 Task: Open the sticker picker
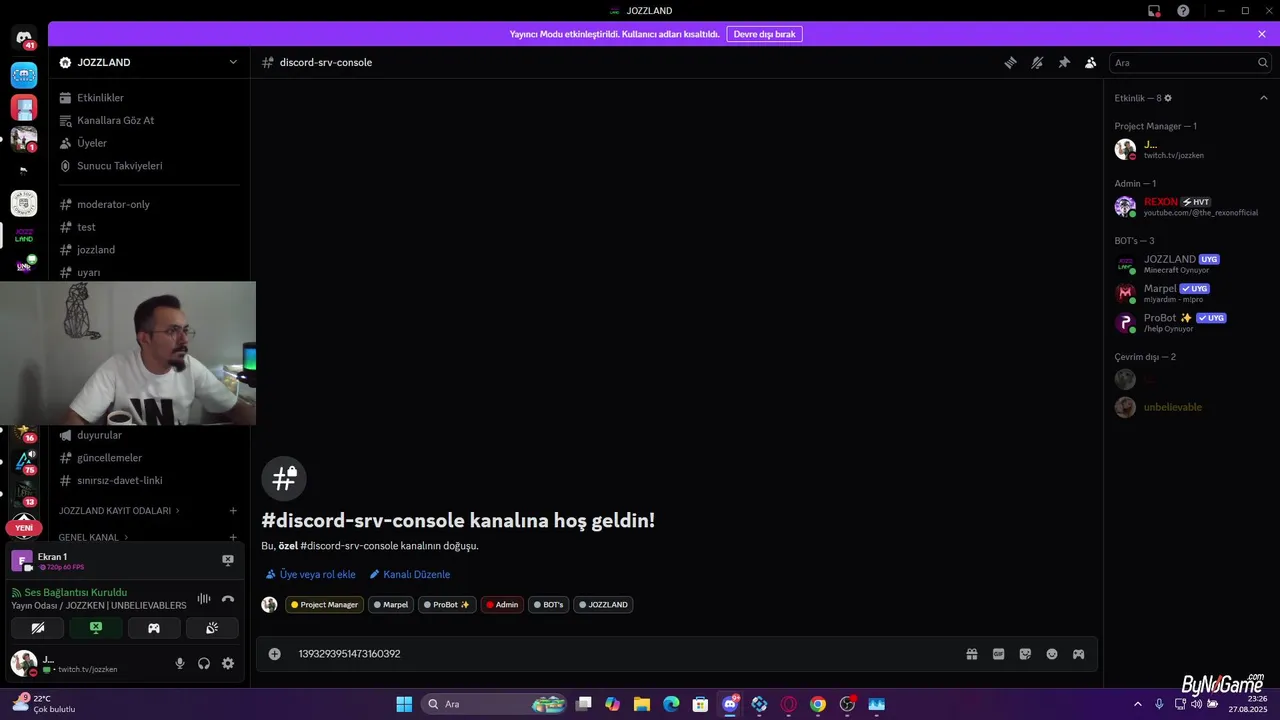(1025, 654)
